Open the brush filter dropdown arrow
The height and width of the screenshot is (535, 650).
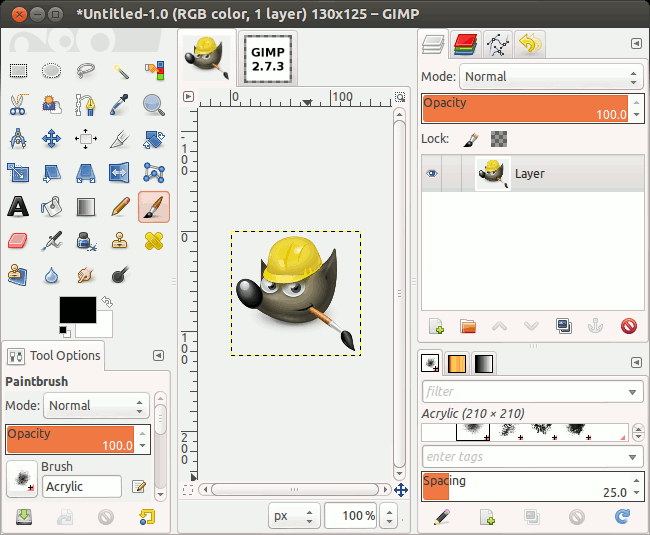[632, 392]
